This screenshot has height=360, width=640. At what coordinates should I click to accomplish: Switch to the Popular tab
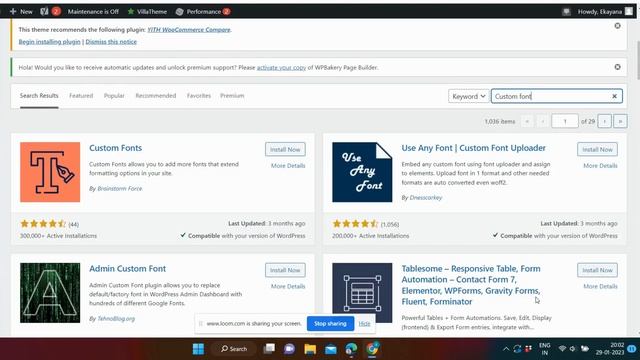pyautogui.click(x=114, y=96)
